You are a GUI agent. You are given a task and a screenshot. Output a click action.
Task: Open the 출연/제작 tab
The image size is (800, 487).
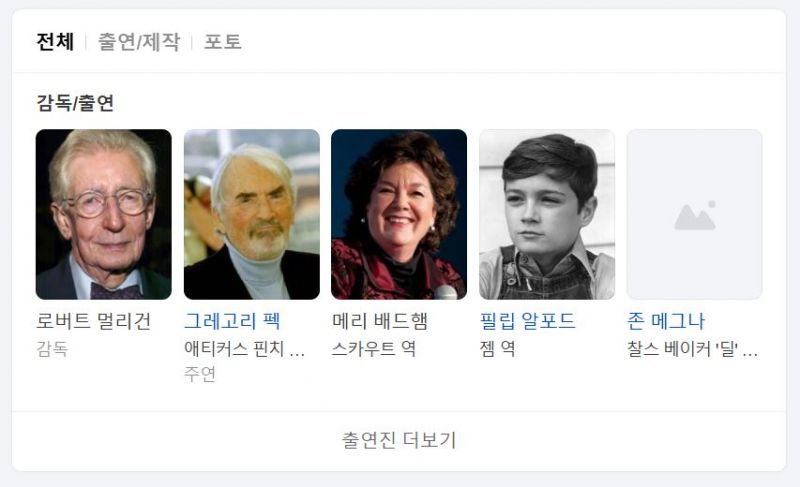pyautogui.click(x=139, y=42)
